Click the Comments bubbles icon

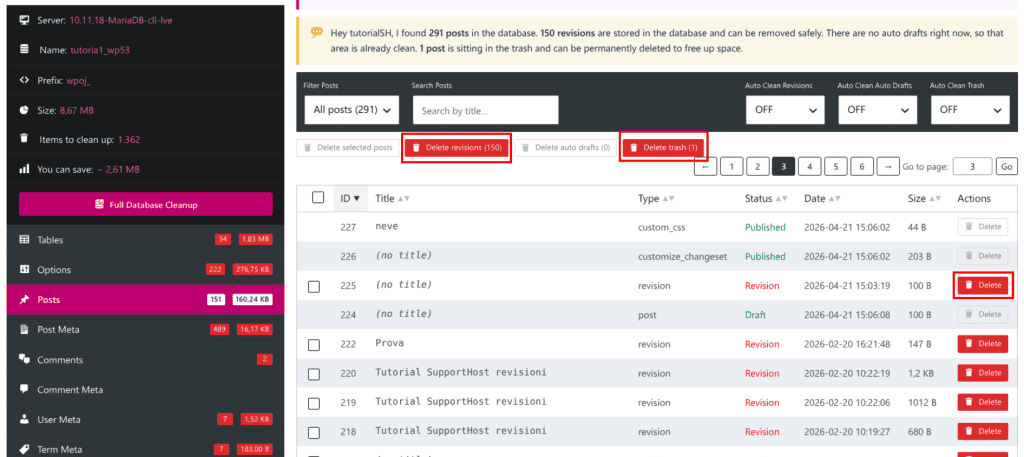pyautogui.click(x=24, y=359)
